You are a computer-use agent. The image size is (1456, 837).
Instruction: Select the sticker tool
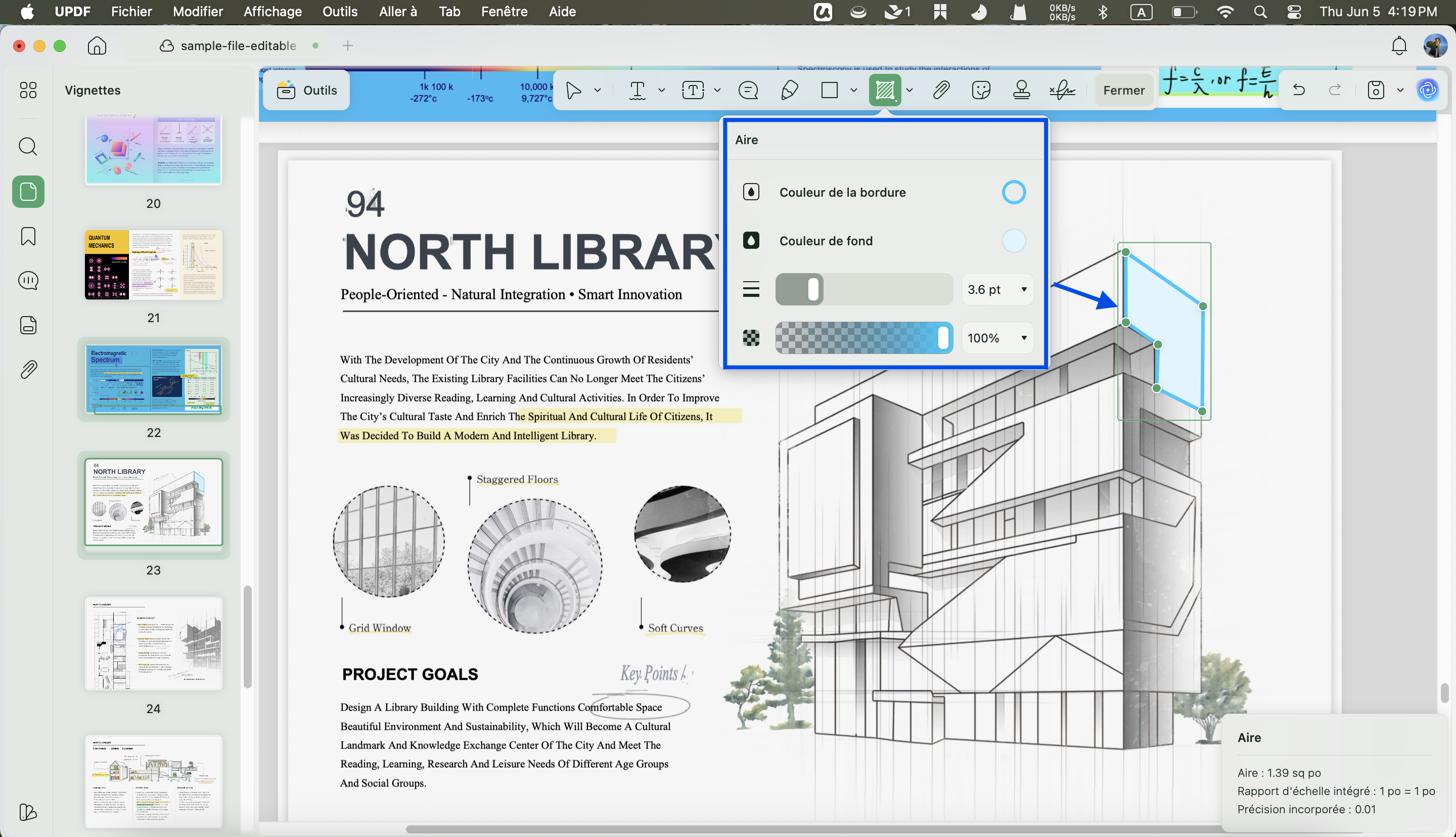click(981, 90)
